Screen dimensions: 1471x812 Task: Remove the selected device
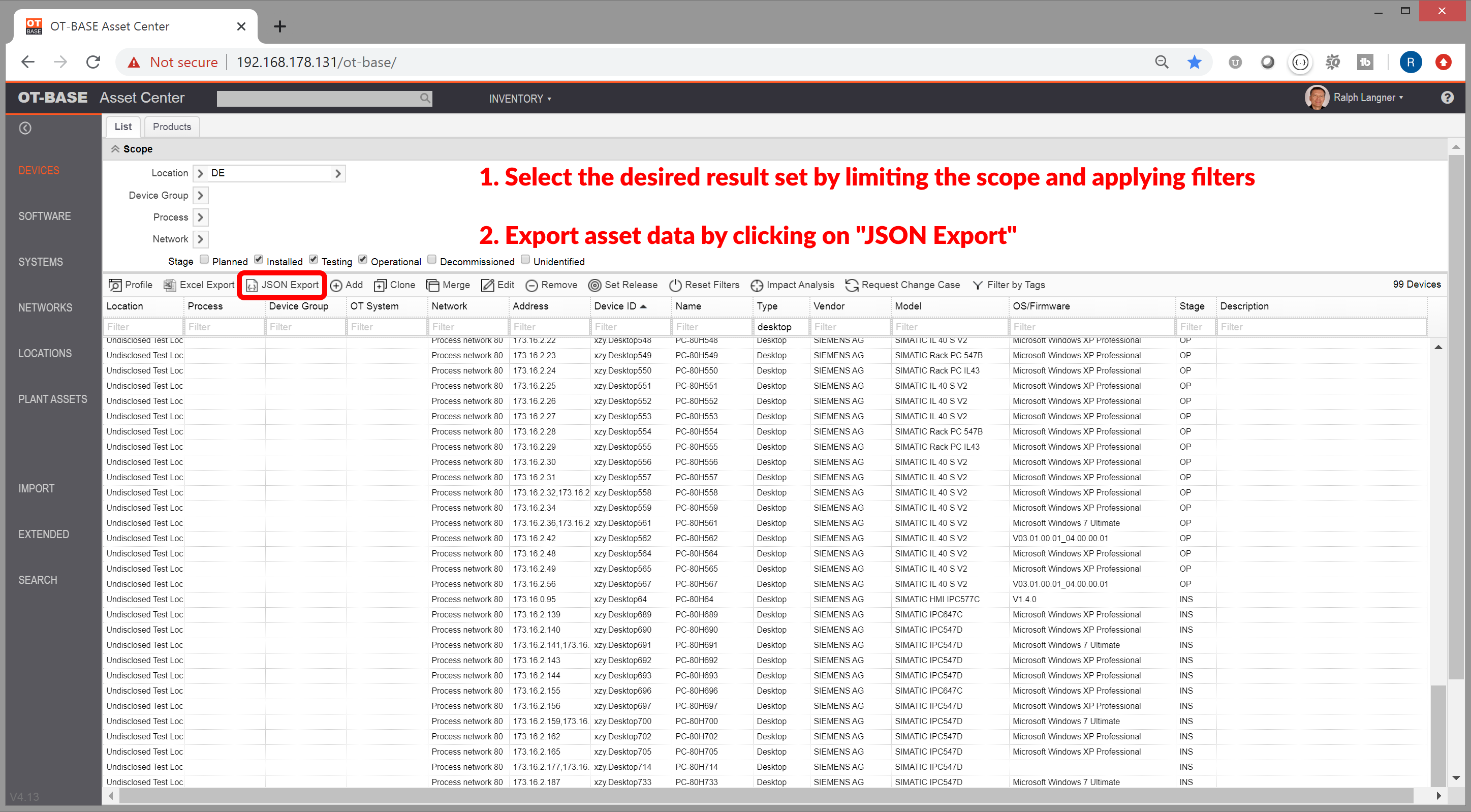552,285
